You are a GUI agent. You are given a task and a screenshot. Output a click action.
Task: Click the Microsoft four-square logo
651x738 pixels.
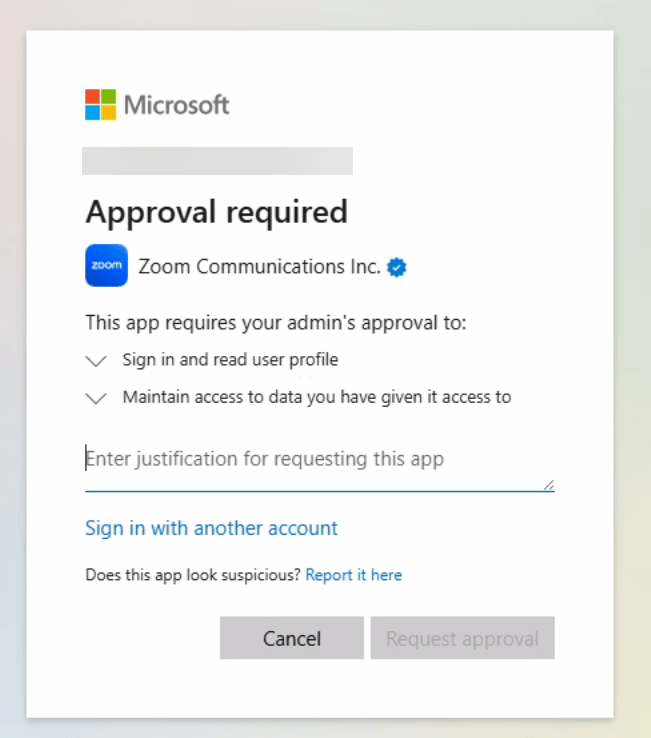[x=100, y=104]
